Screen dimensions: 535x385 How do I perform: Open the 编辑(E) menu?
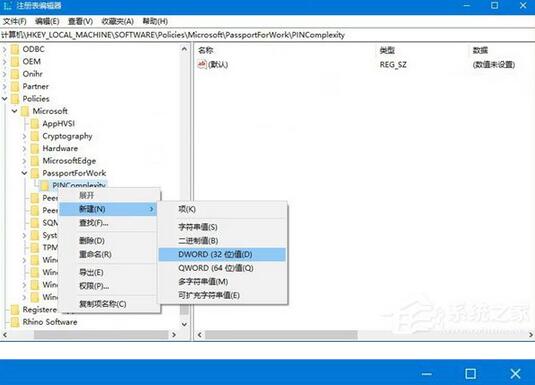pos(47,22)
